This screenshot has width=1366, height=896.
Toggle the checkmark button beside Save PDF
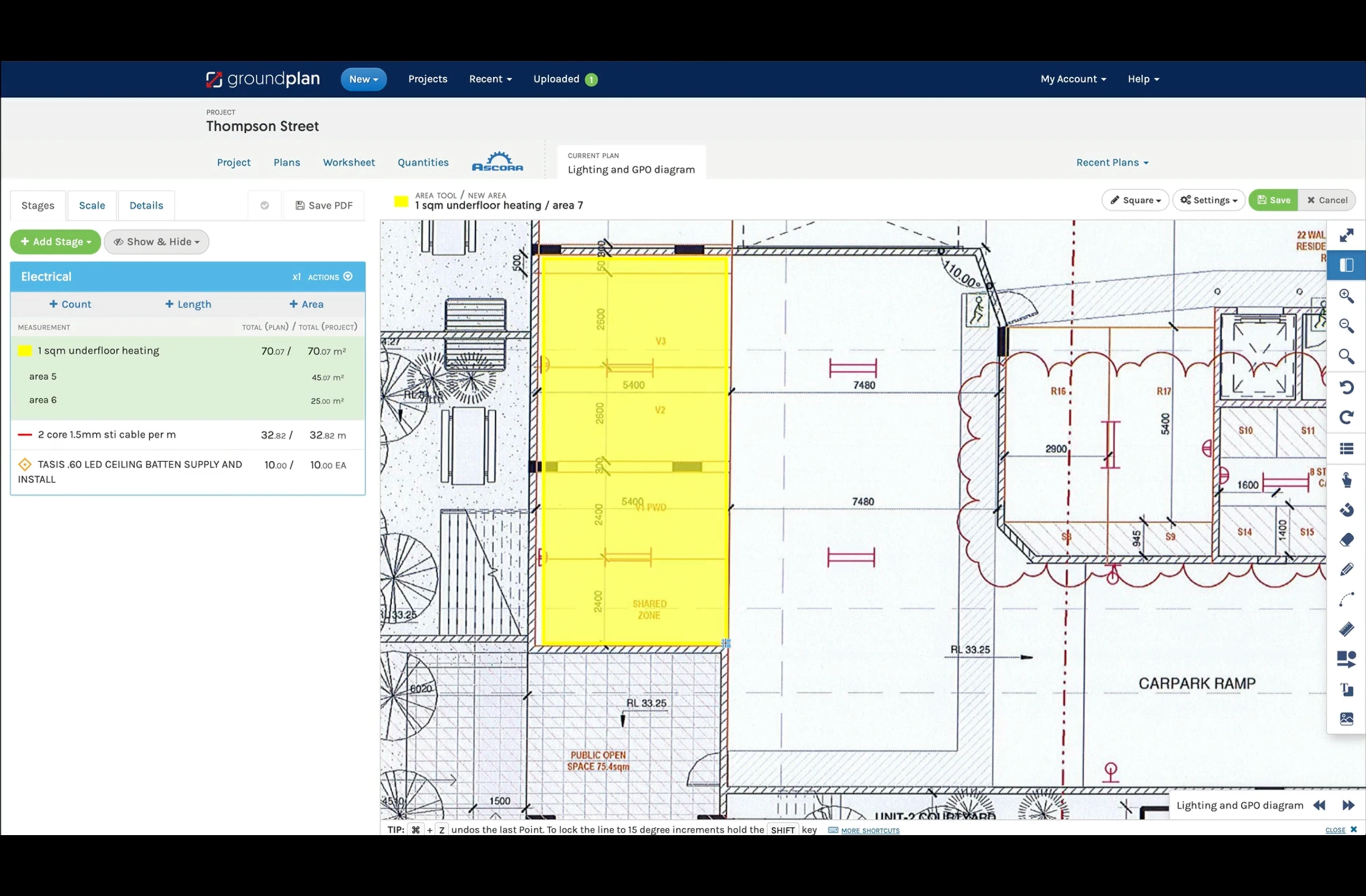click(265, 205)
